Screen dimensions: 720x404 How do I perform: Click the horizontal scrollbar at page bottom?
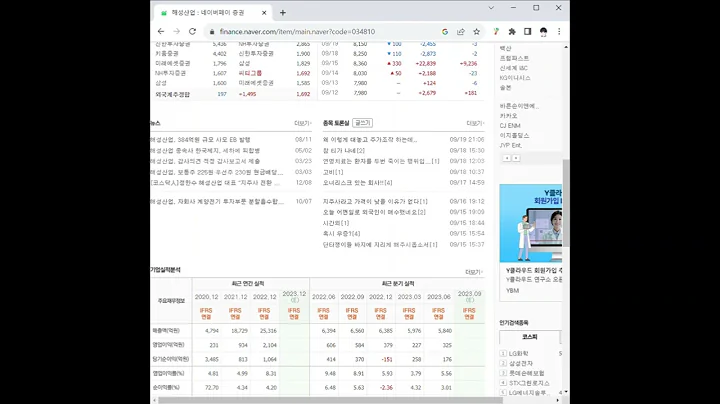(330, 400)
